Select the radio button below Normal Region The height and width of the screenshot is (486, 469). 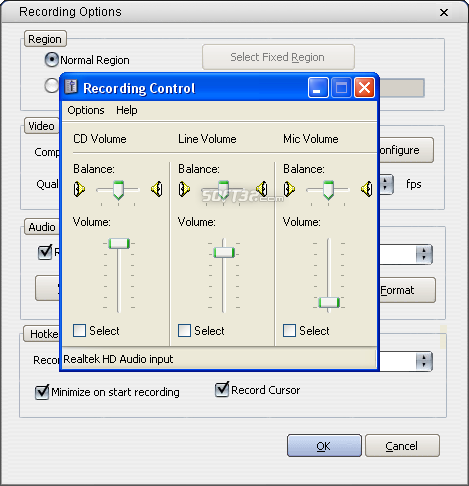[51, 86]
